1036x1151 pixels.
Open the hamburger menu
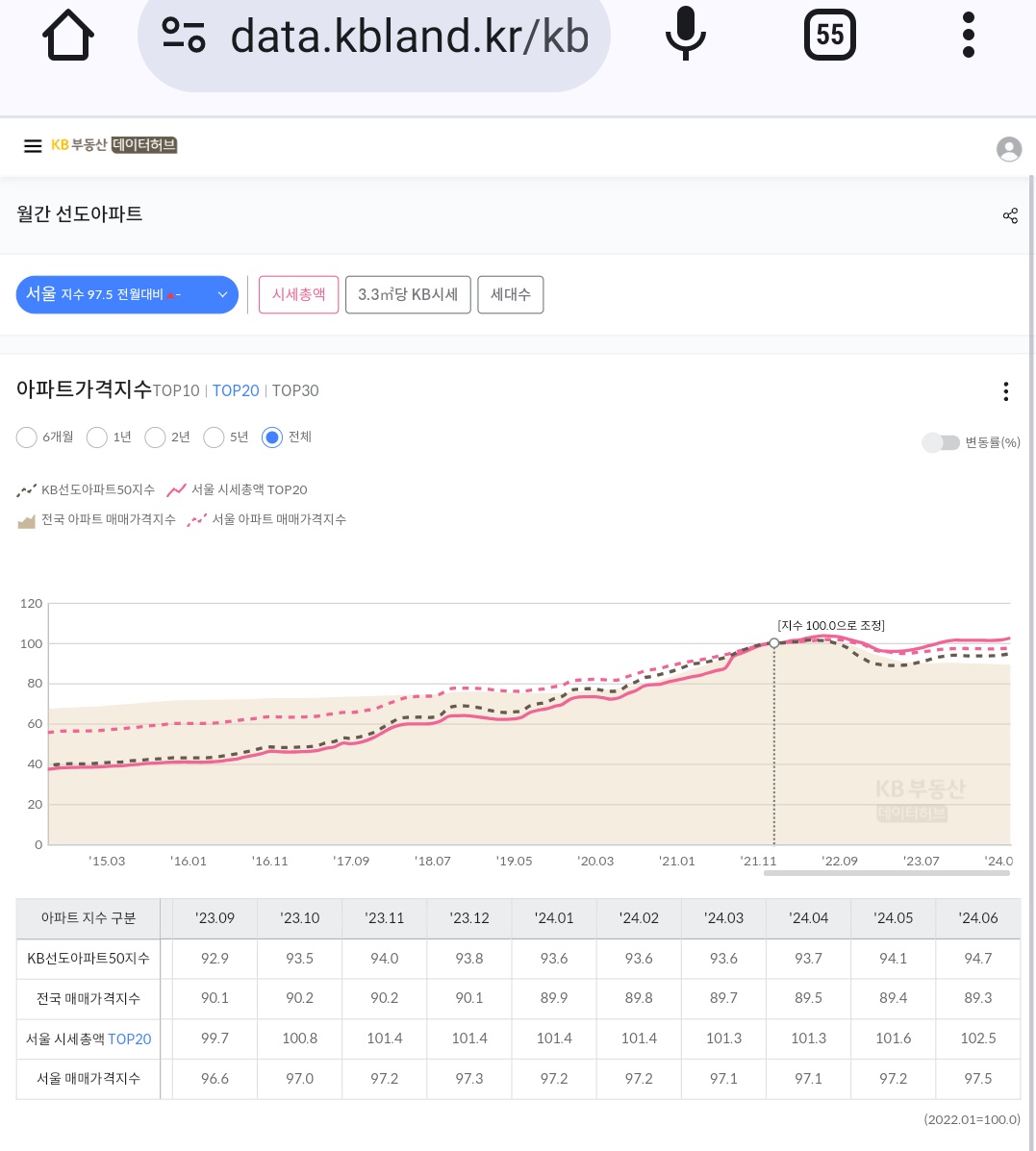33,146
